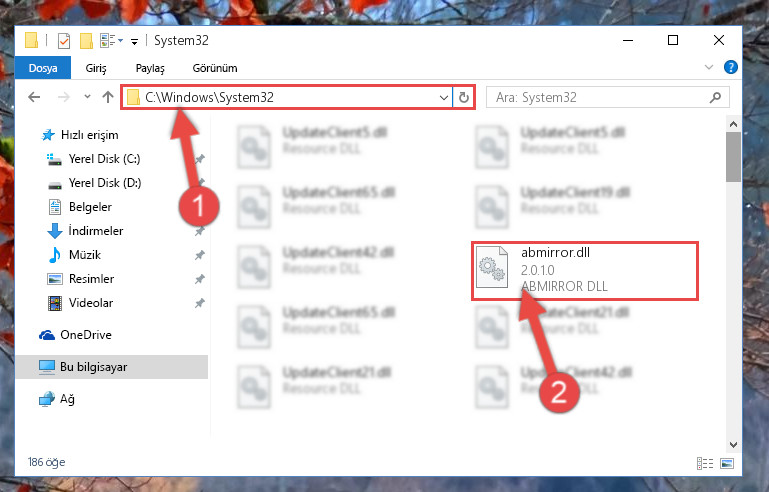The image size is (769, 492).
Task: Select the abmirror.dll file
Action: click(x=585, y=270)
